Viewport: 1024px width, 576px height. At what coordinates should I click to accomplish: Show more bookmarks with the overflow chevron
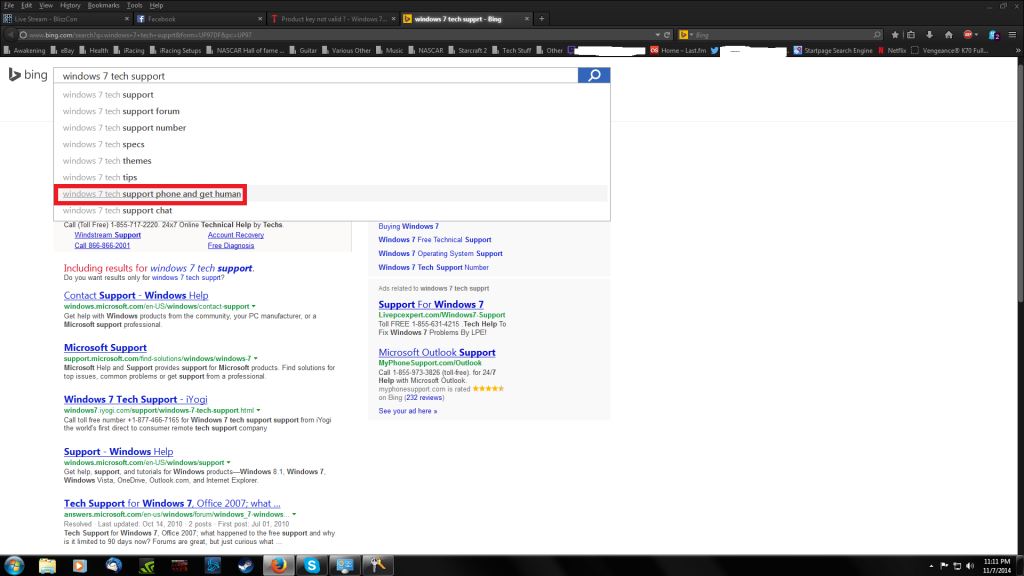tap(1017, 50)
